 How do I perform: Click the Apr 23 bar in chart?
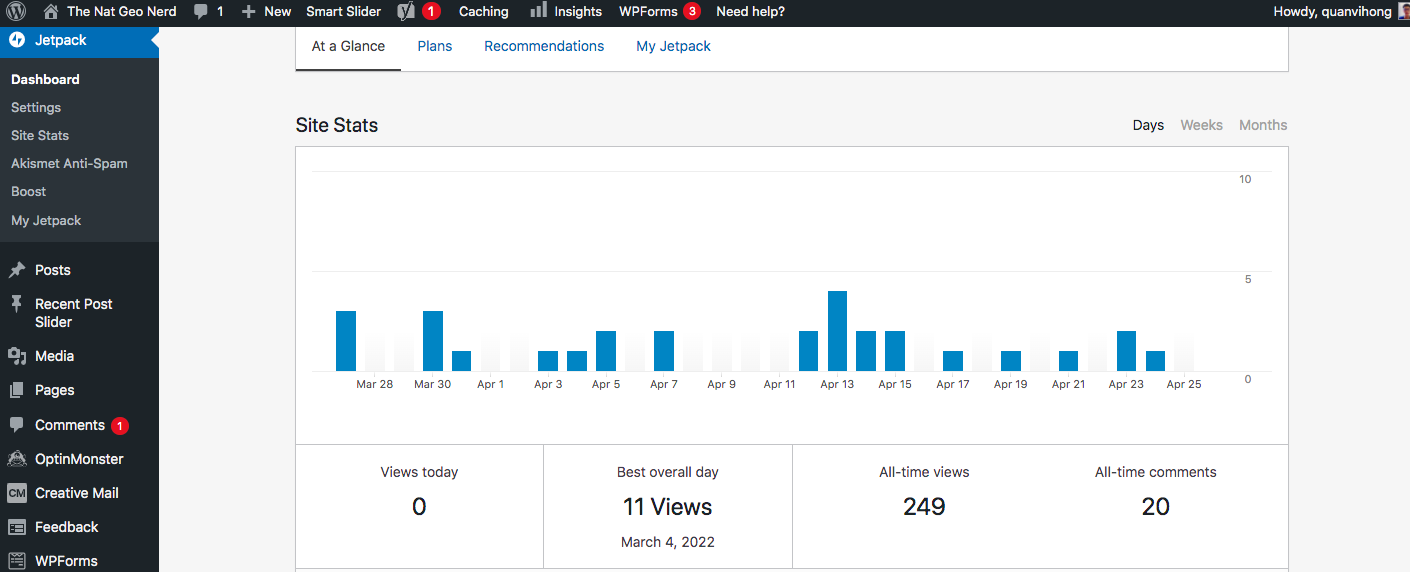click(1126, 351)
